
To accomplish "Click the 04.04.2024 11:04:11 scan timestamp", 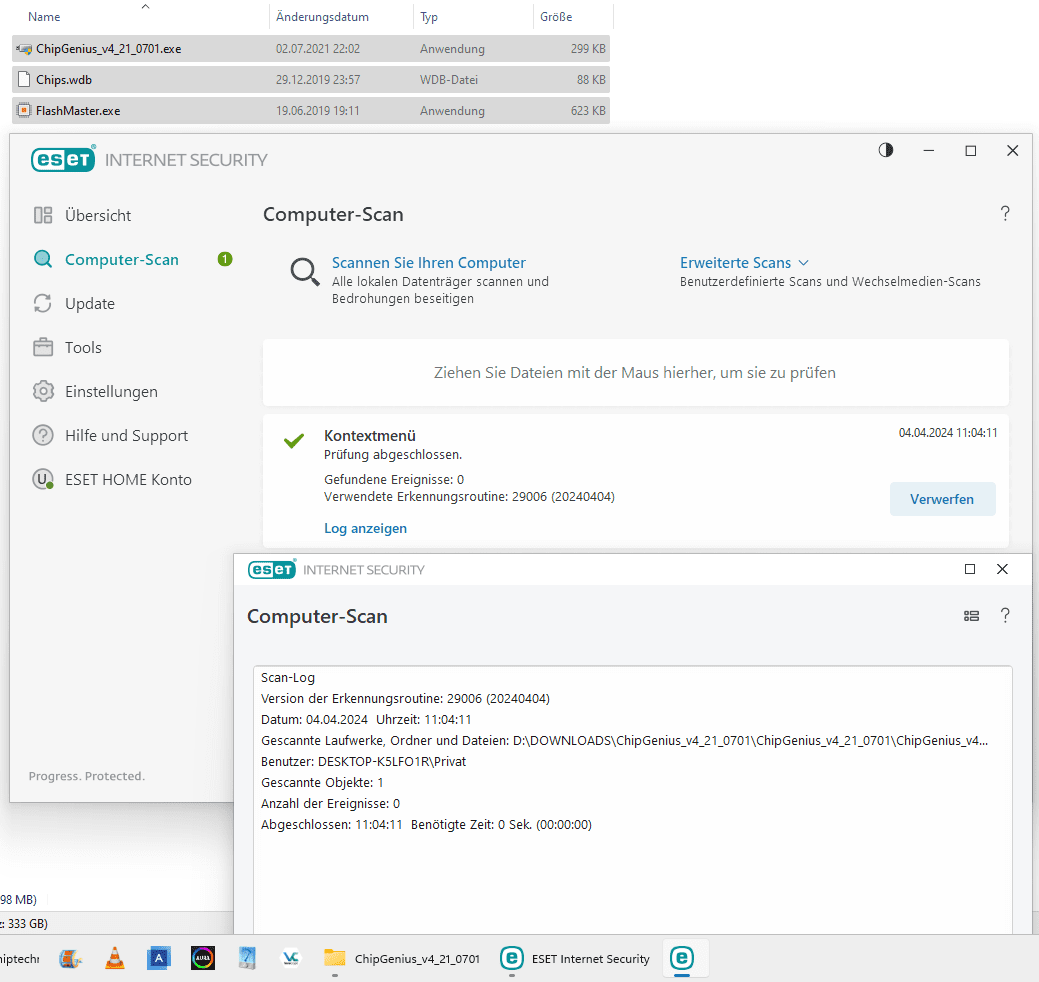I will click(x=948, y=433).
